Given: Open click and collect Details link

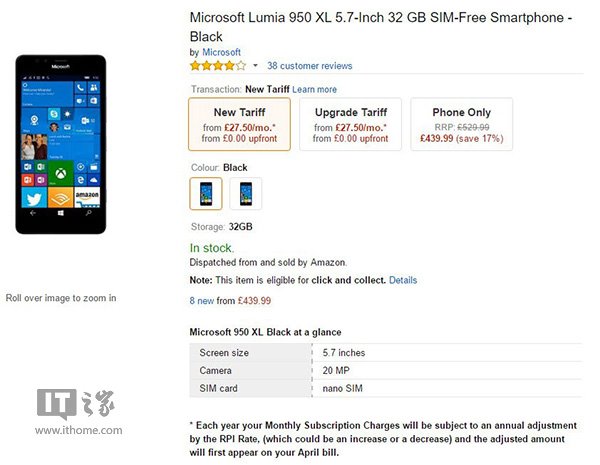Looking at the screenshot, I should pyautogui.click(x=403, y=280).
